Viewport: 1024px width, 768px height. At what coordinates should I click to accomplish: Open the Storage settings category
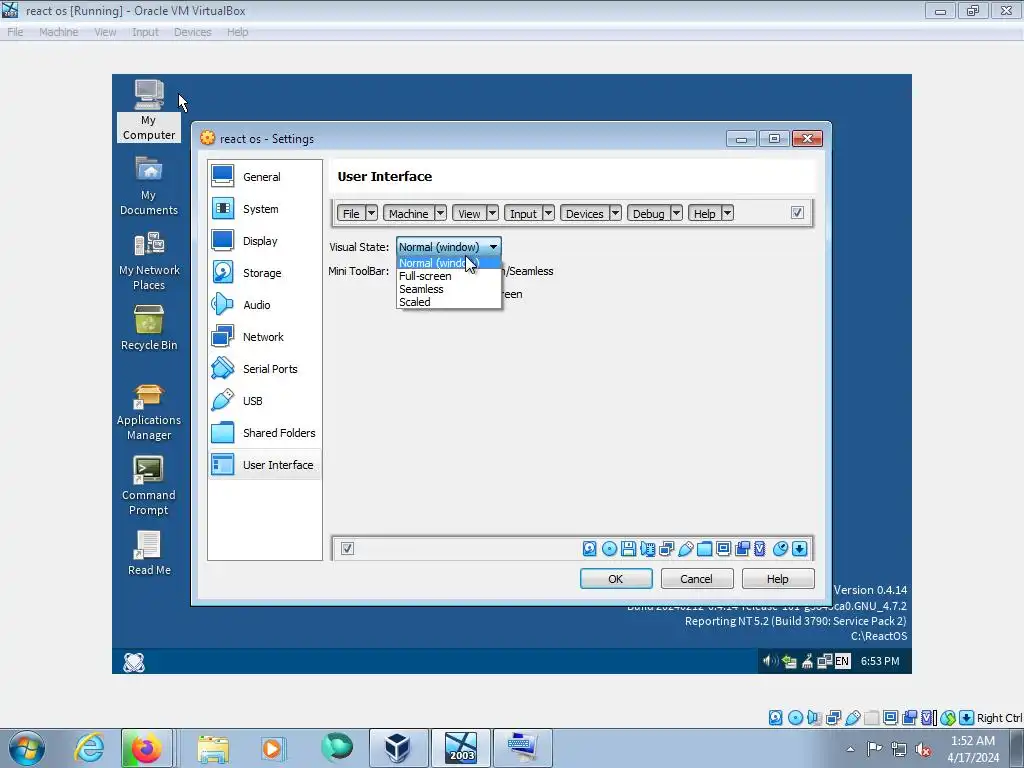264,273
